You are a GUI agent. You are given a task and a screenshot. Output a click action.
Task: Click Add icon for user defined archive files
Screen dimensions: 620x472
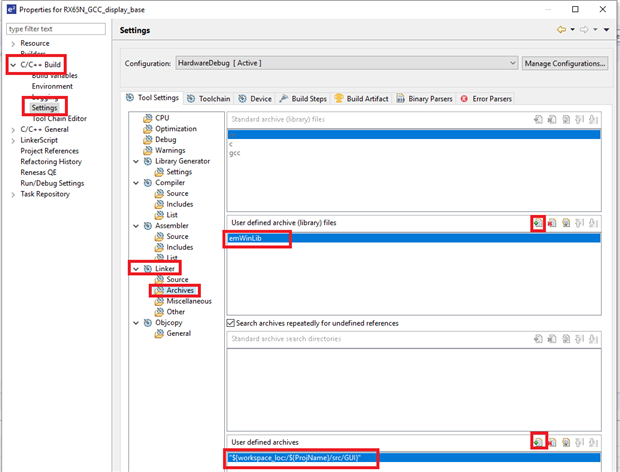pos(538,223)
